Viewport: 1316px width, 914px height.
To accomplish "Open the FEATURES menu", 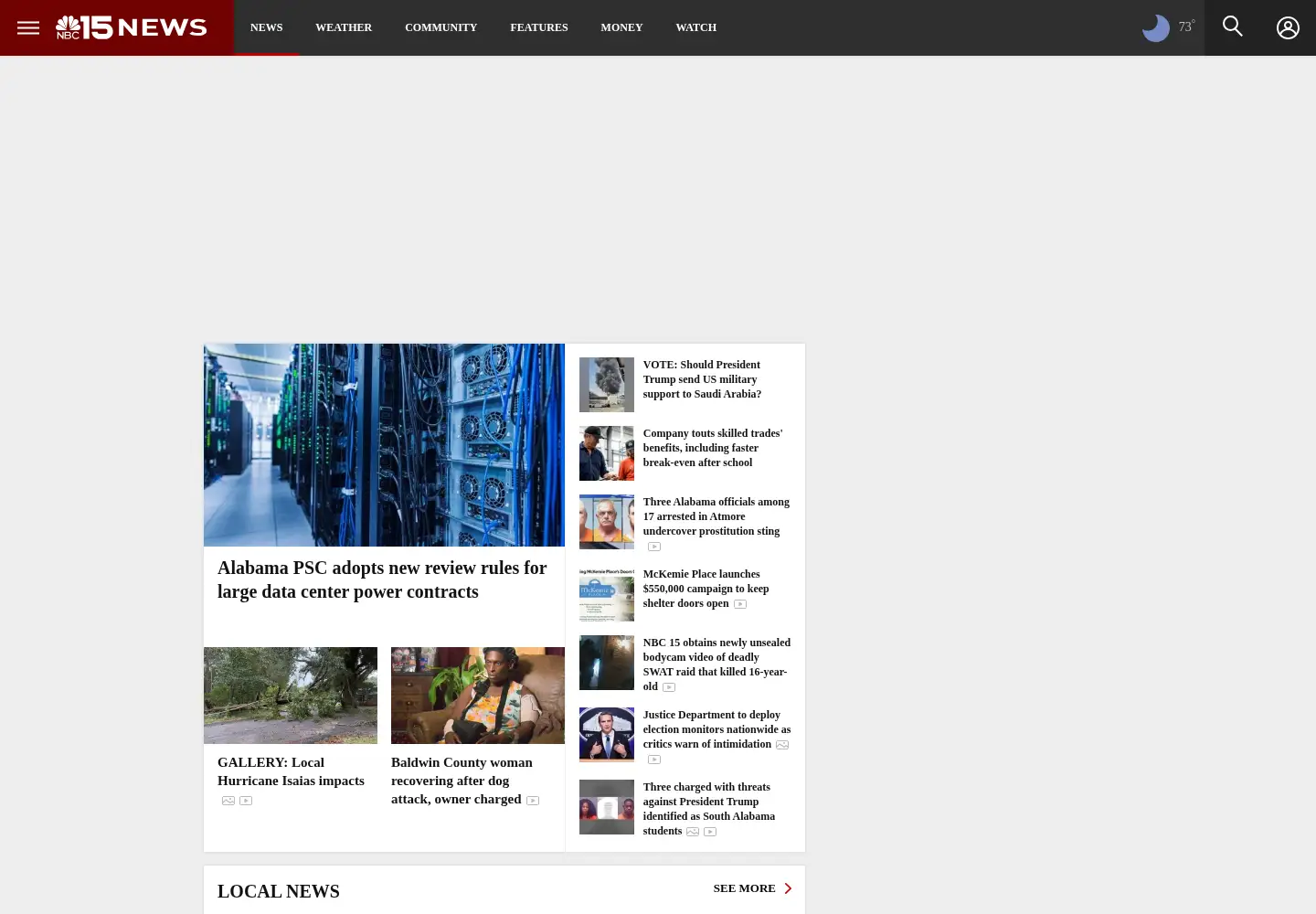I will coord(539,27).
